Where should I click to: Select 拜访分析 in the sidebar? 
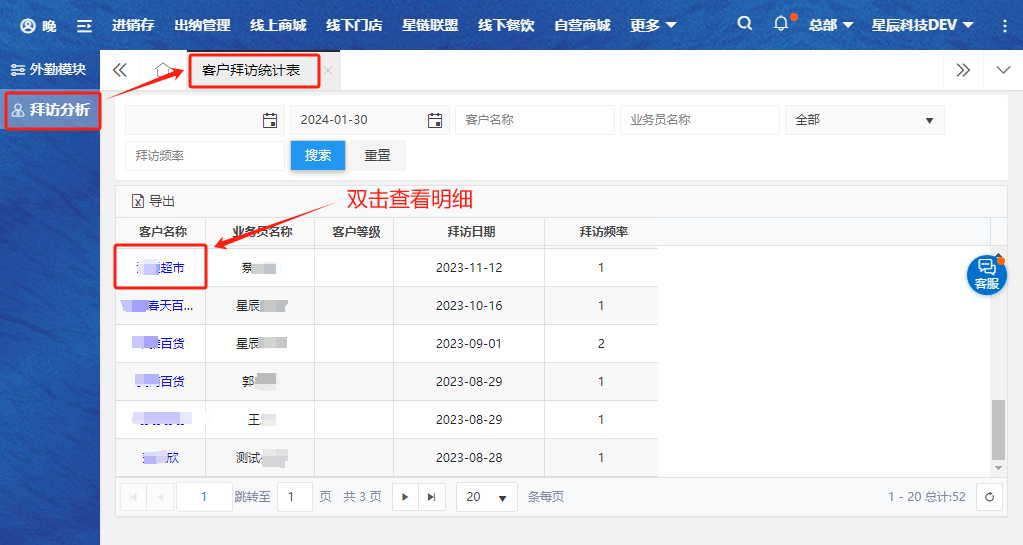point(52,109)
